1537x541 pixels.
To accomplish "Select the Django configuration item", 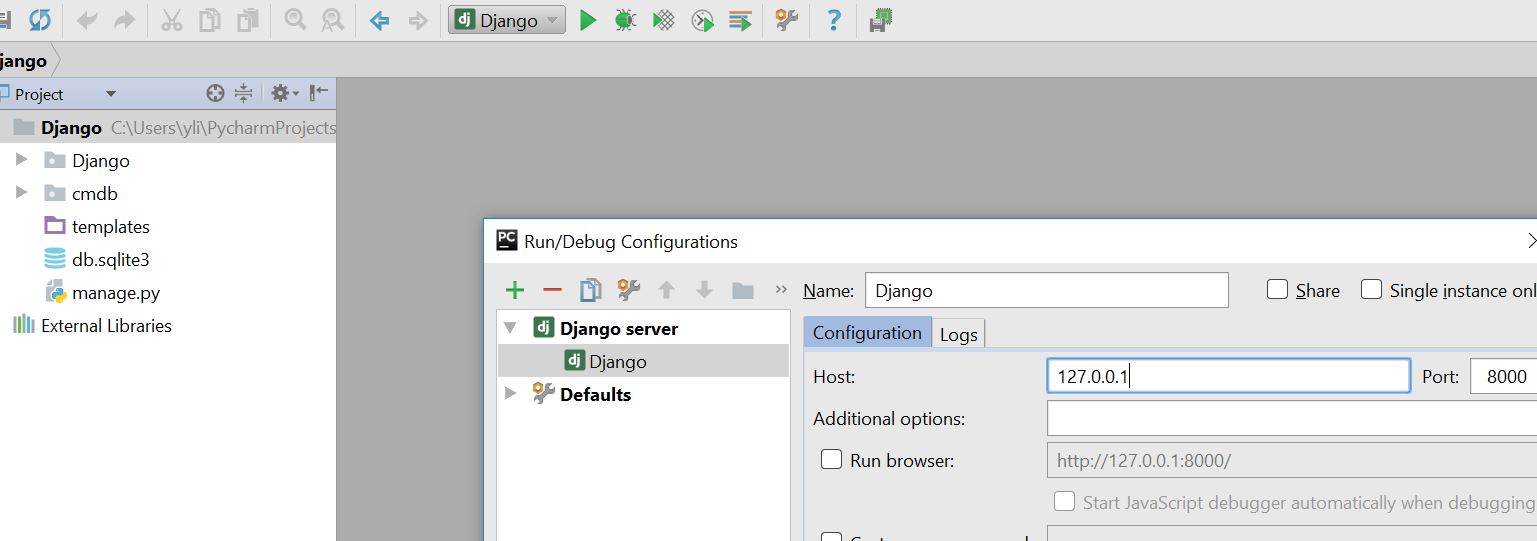I will (643, 361).
